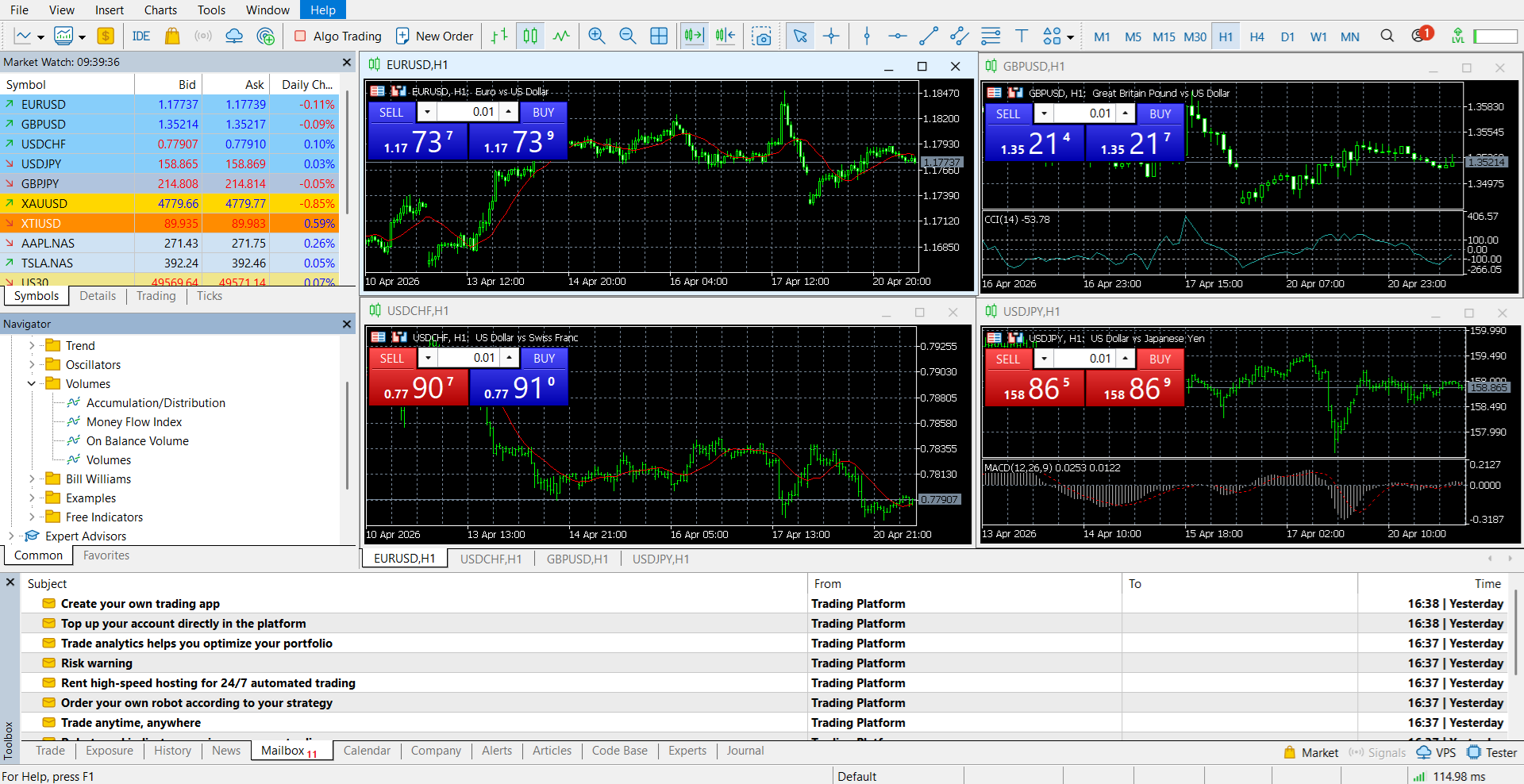Open the virtual hosting cloud icon
Image resolution: width=1524 pixels, height=784 pixels.
234,36
